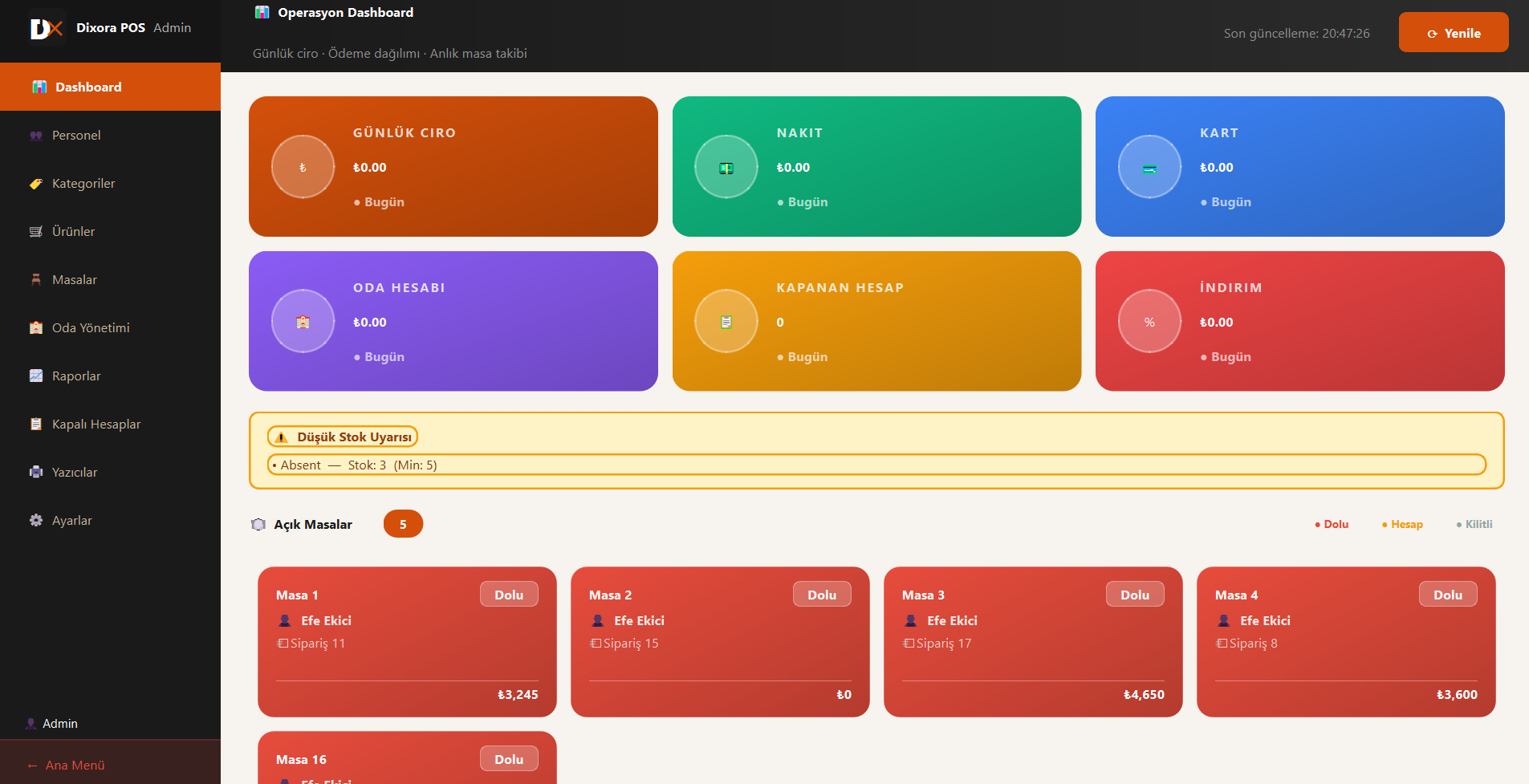1529x784 pixels.
Task: Click the İndirim percent circle icon
Action: 1149,322
